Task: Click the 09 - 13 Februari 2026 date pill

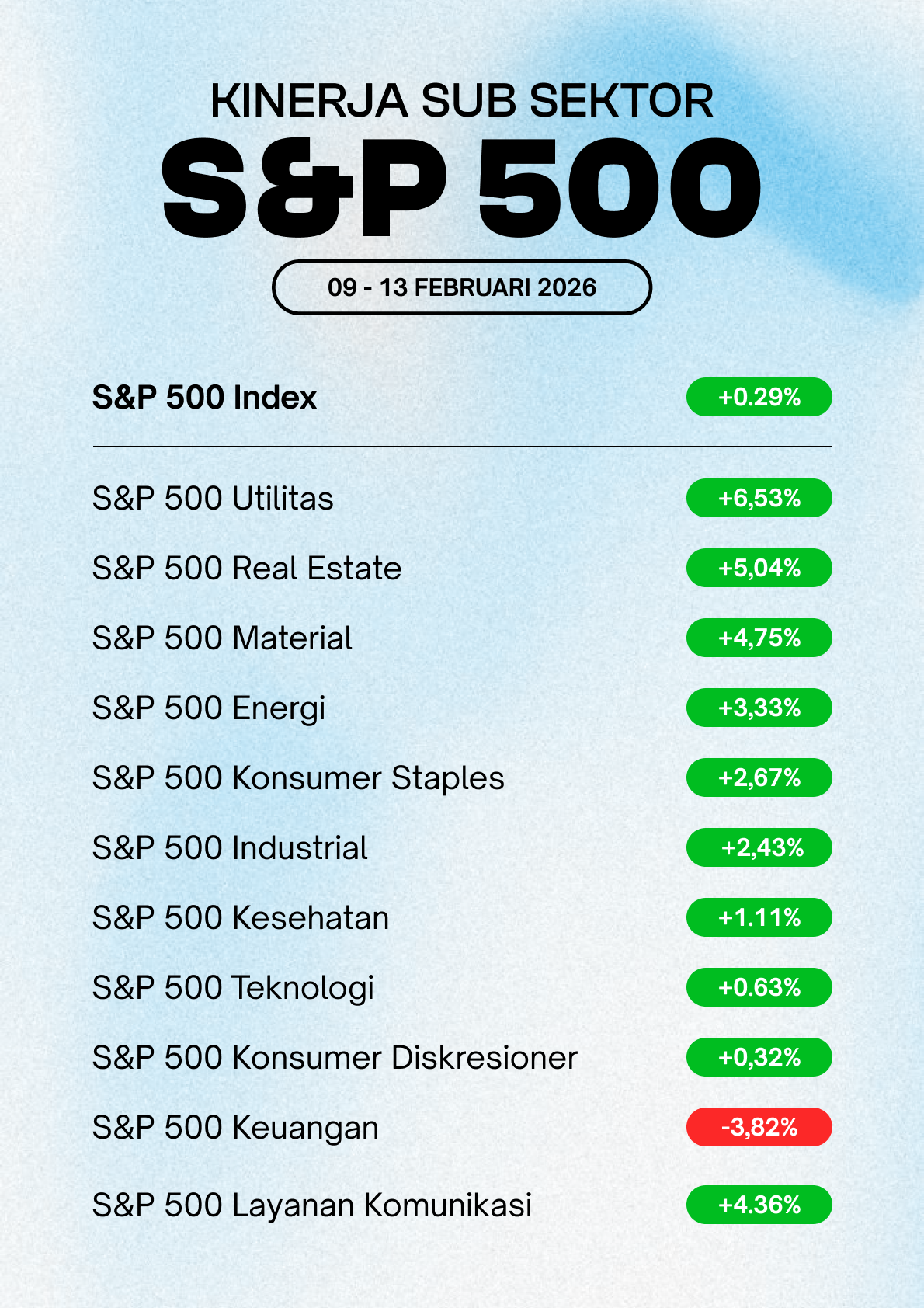Action: (x=461, y=287)
